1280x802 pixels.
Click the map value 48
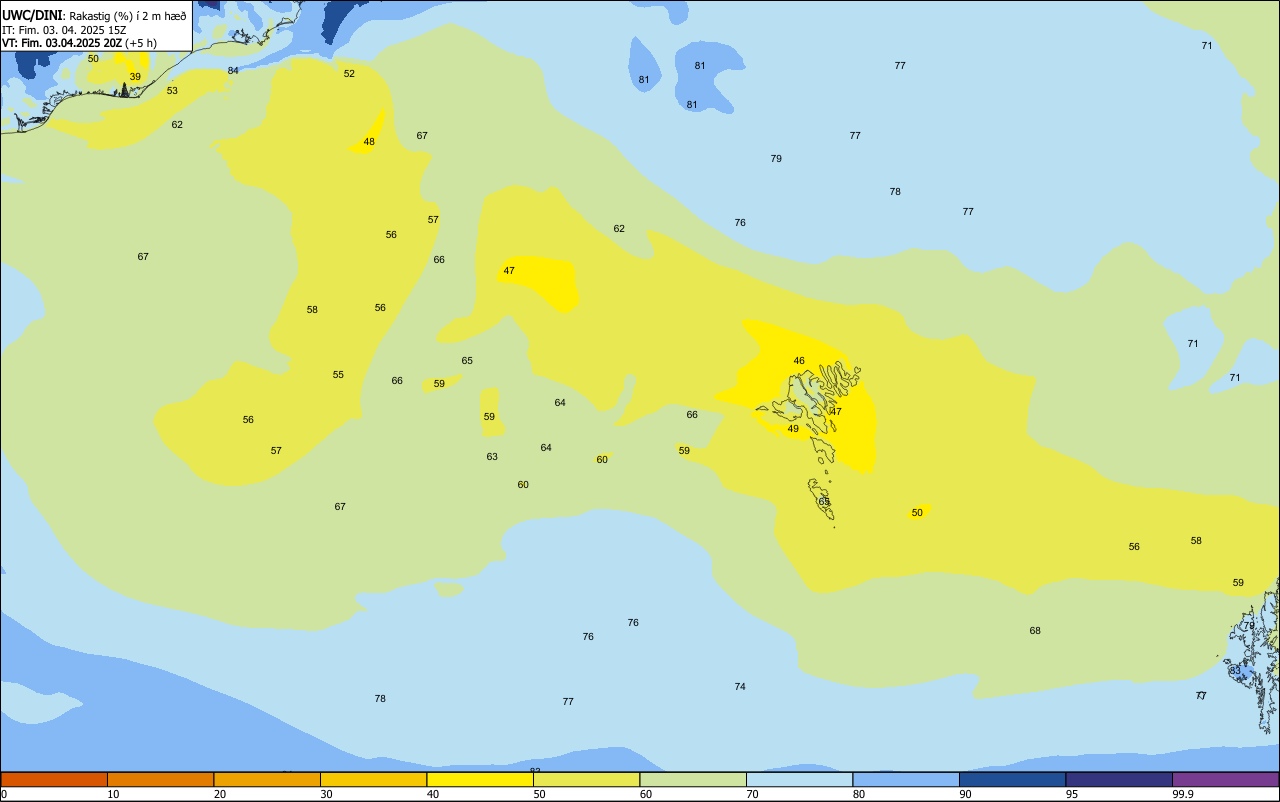pos(369,142)
